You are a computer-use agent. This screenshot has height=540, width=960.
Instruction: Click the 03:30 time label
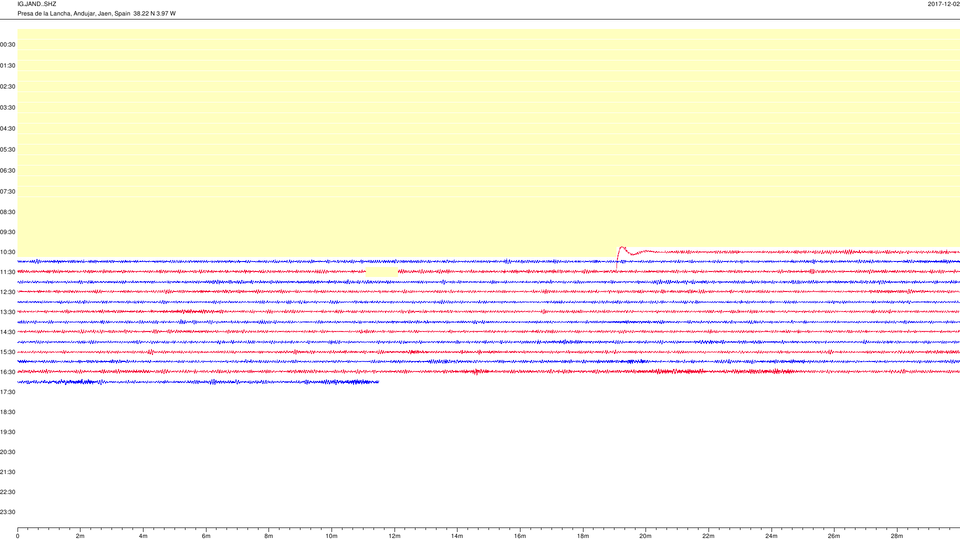click(8, 108)
